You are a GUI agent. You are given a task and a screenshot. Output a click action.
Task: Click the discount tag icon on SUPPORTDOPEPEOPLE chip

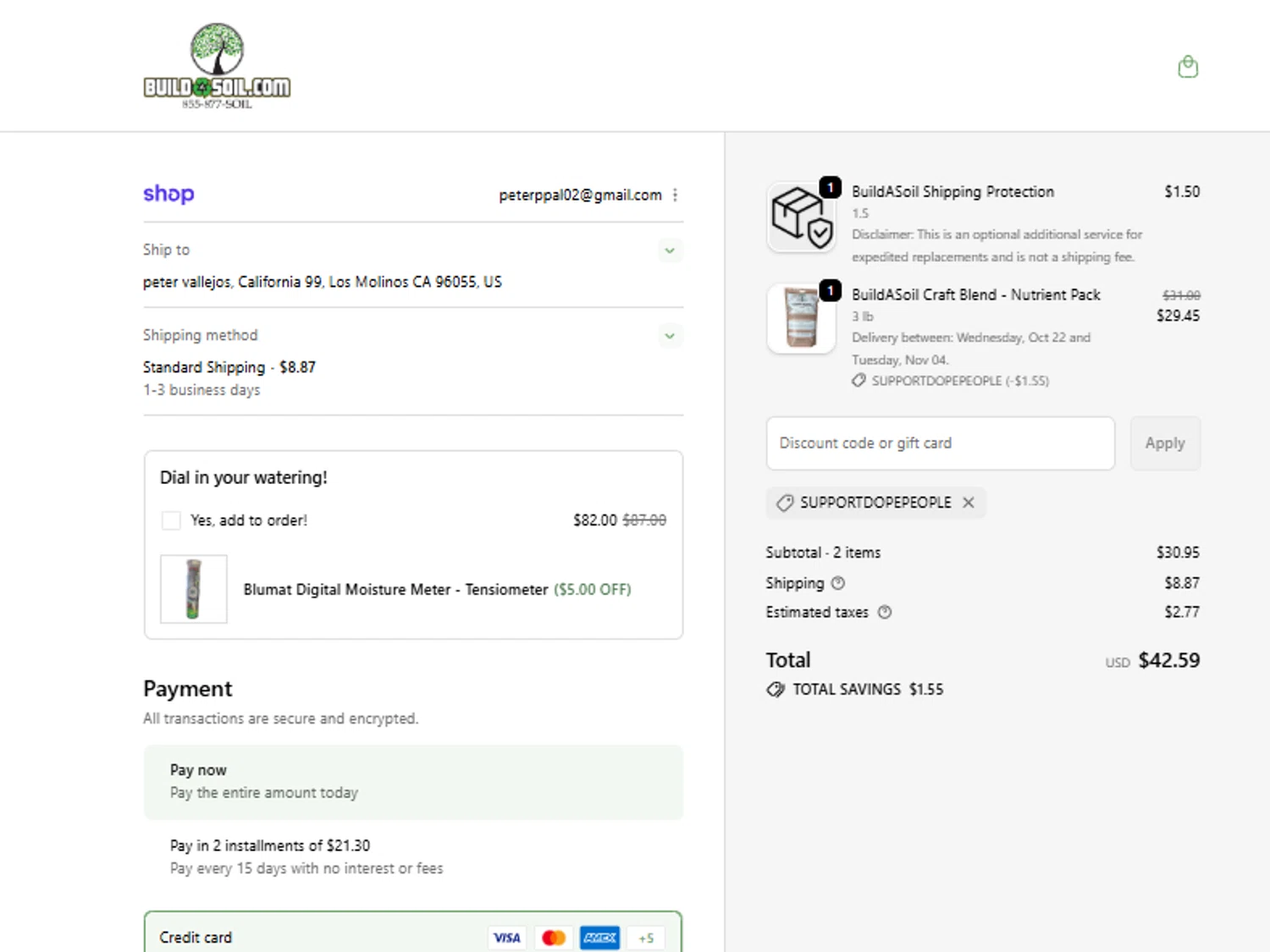pos(785,503)
